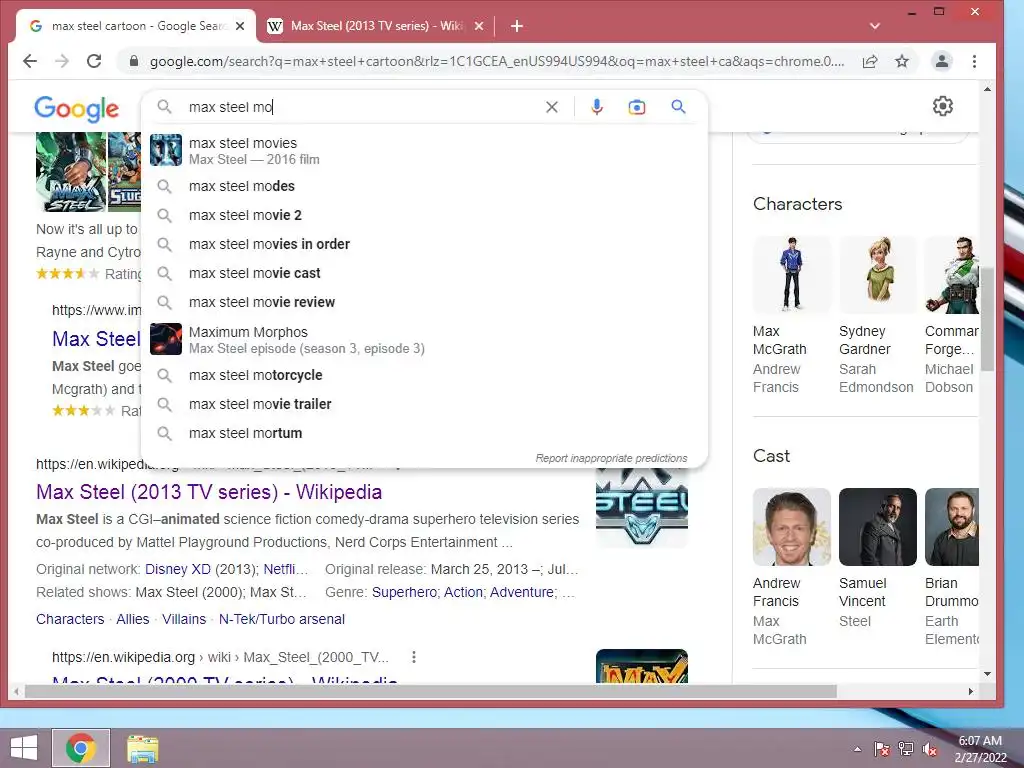Image resolution: width=1024 pixels, height=768 pixels.
Task: Select Sydney Gardner character card
Action: tap(878, 315)
